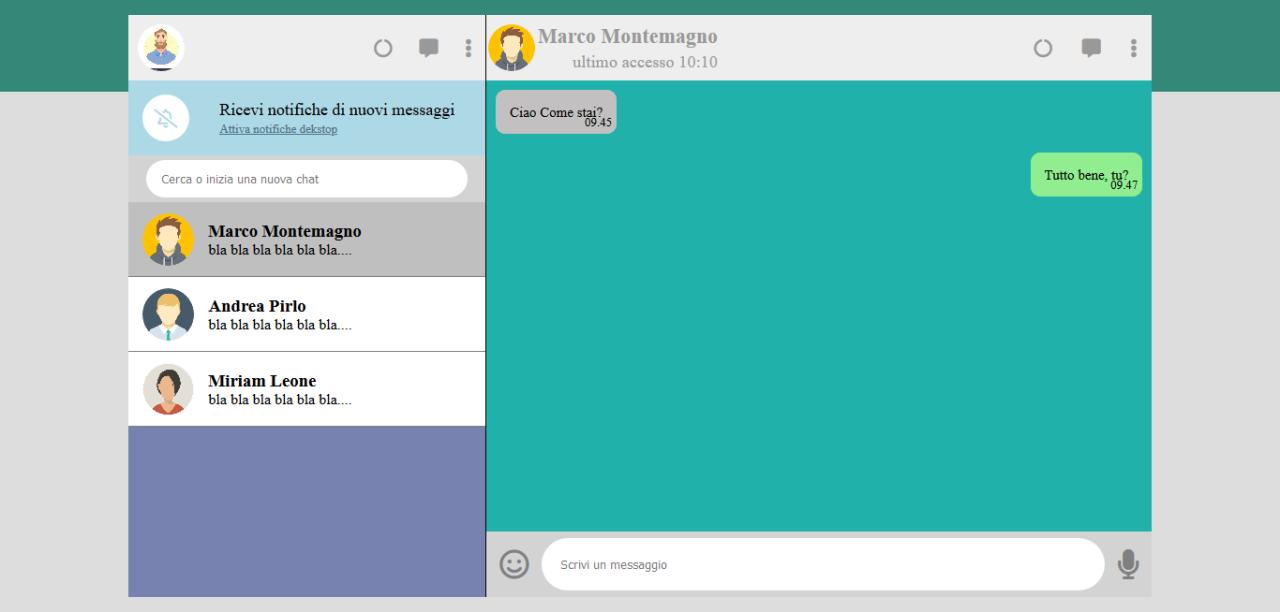Viewport: 1280px width, 612px height.
Task: Click the 'Scrivi un messaggio' input box
Action: [x=822, y=565]
